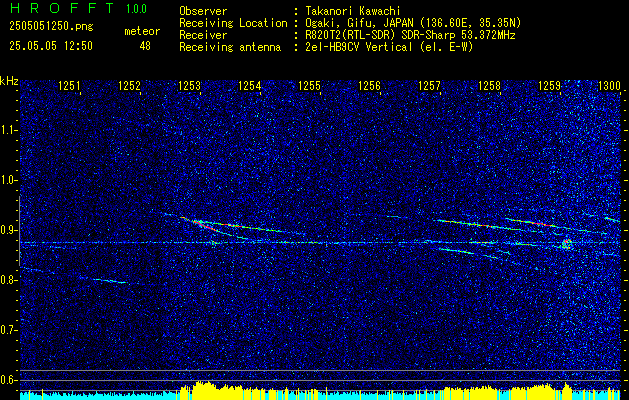Click the date stamp 25.05.05 12:50
This screenshot has height=400, width=629.
pyautogui.click(x=51, y=46)
